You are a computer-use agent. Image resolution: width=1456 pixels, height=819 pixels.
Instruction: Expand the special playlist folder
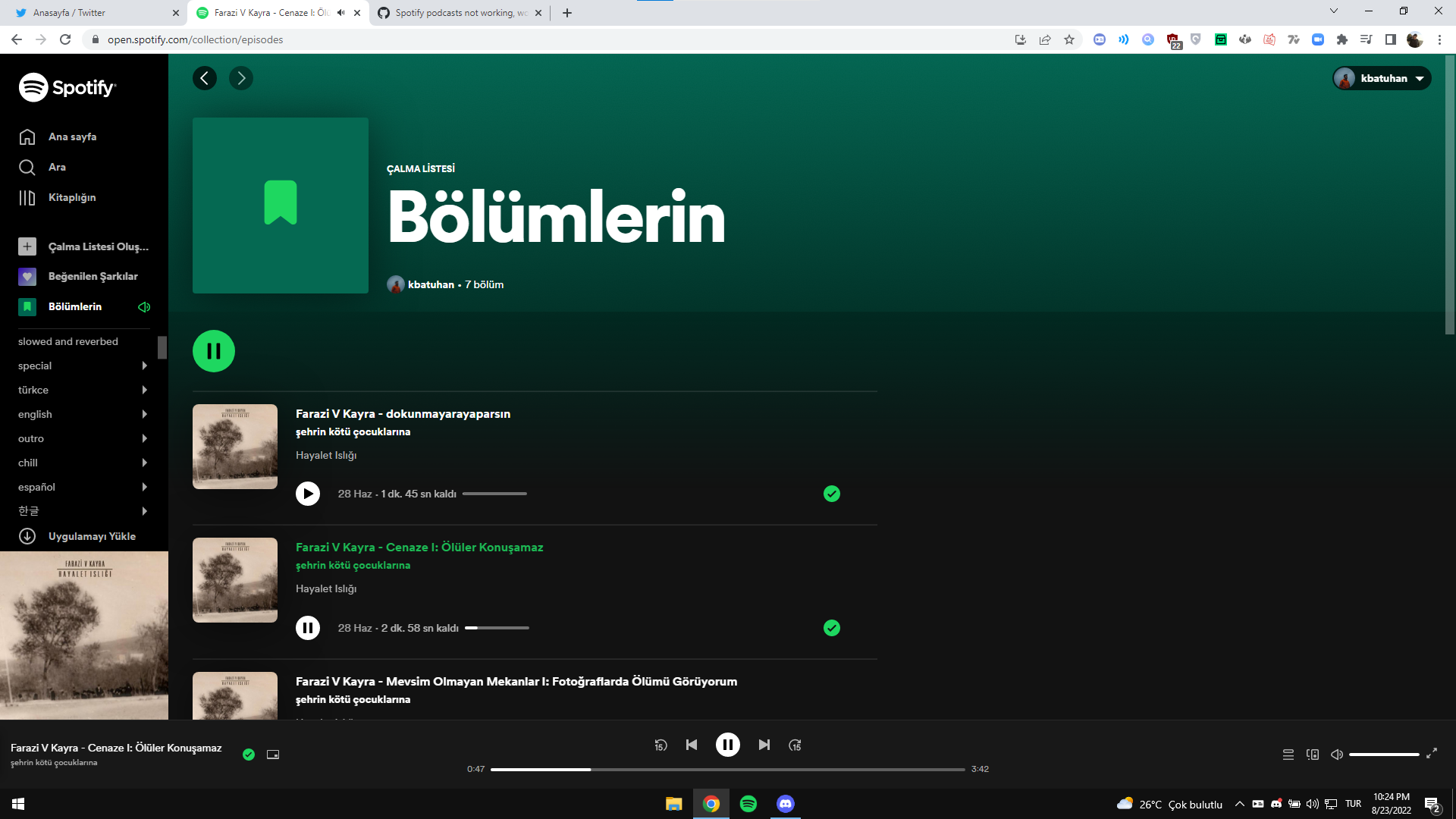pos(144,366)
